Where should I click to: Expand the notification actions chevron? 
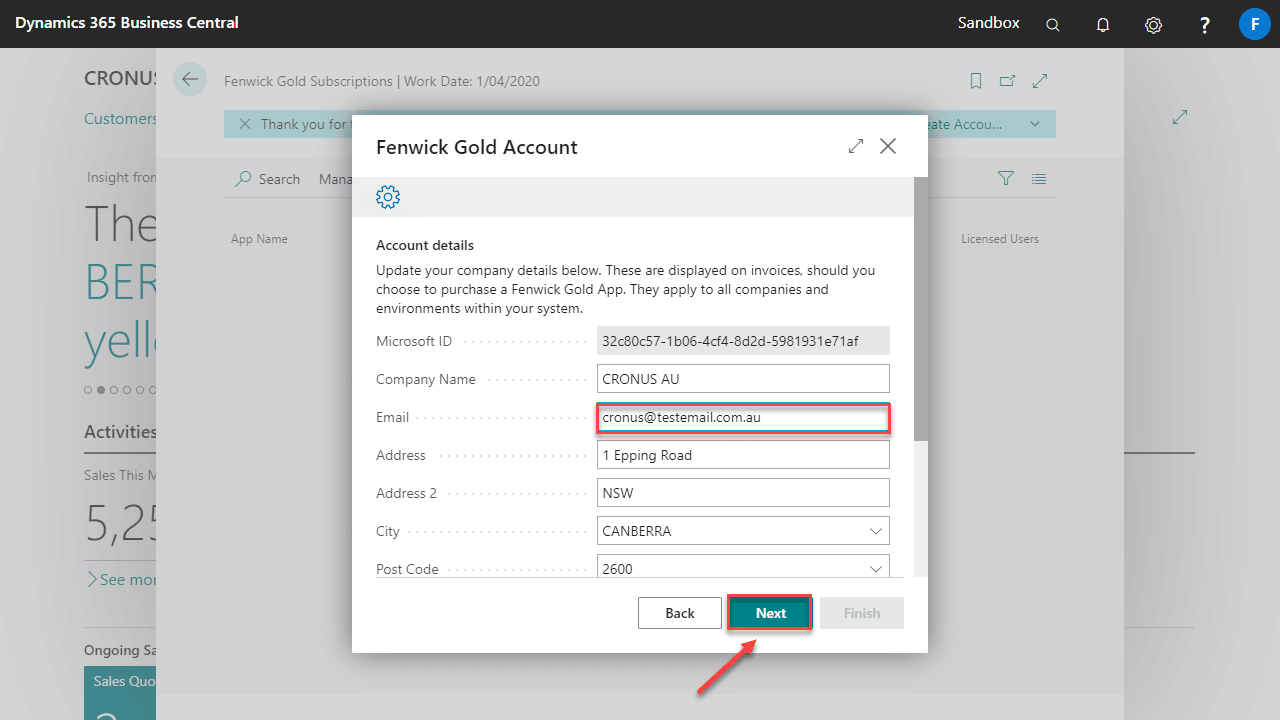click(1035, 124)
